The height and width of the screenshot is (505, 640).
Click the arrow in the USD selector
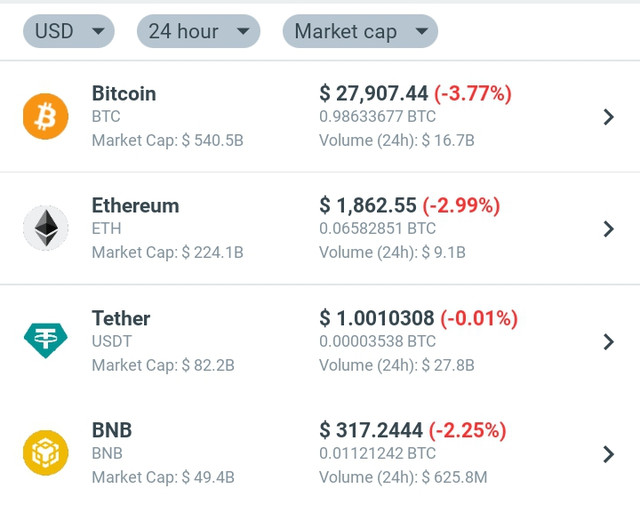coord(98,31)
